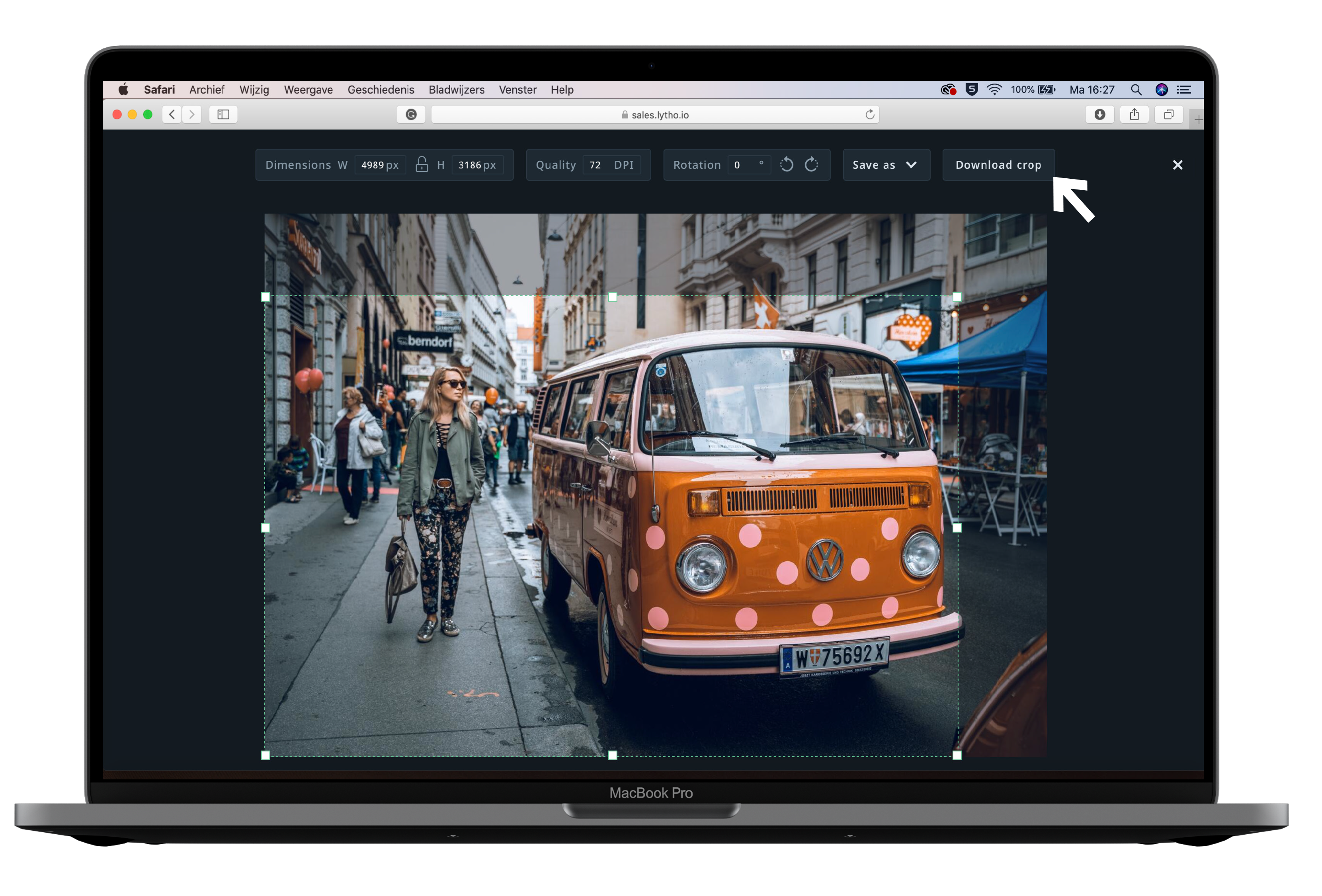Share the current page
The image size is (1322, 896).
coord(1135,114)
